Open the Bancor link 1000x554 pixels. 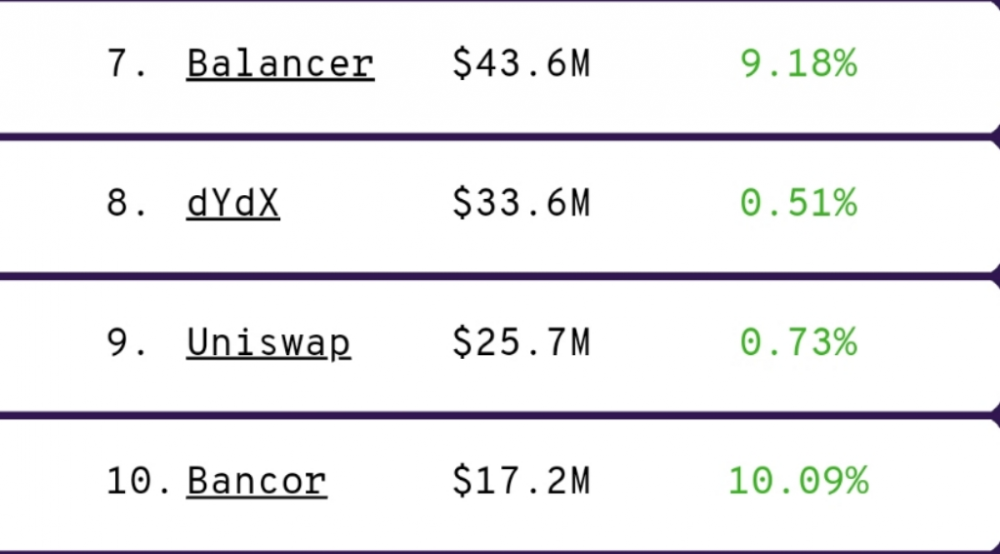click(x=256, y=481)
